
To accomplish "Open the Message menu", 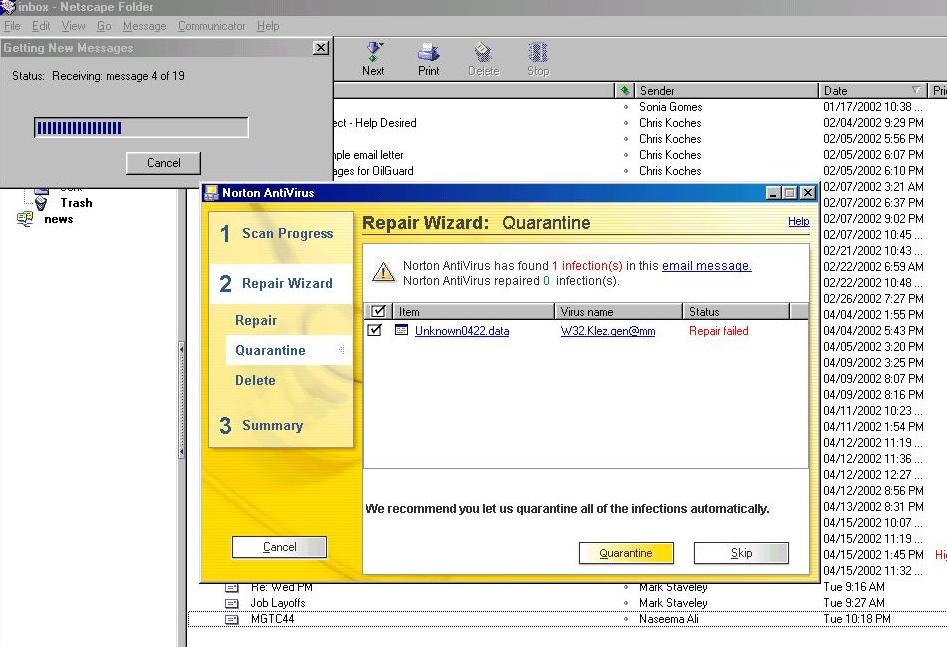I will click(144, 26).
